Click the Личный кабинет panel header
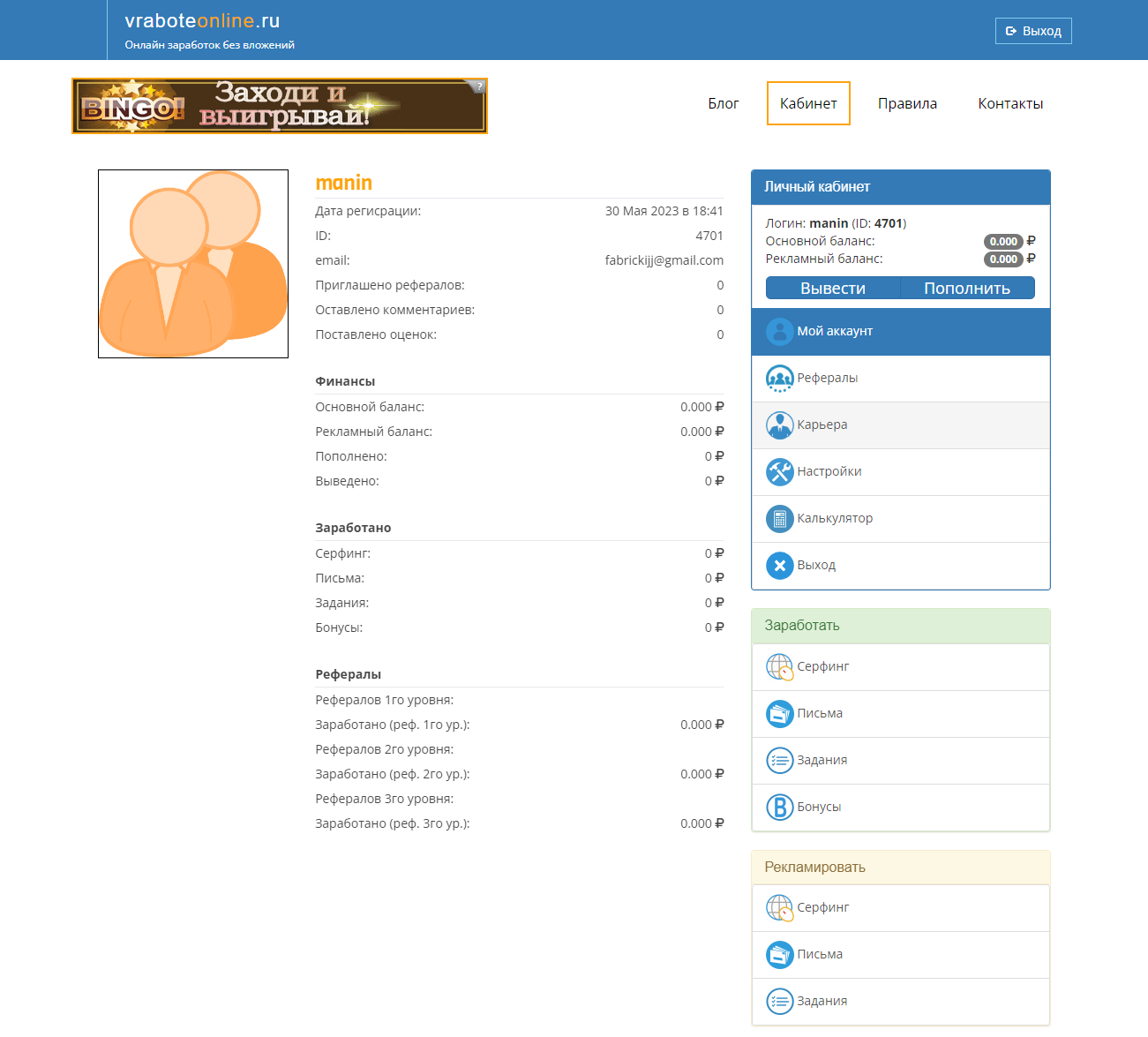This screenshot has width=1148, height=1037. [901, 187]
